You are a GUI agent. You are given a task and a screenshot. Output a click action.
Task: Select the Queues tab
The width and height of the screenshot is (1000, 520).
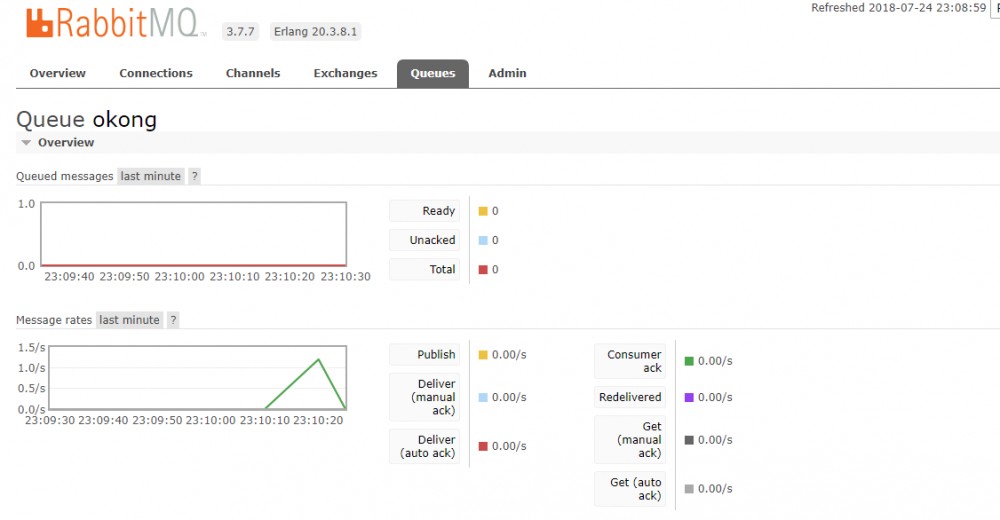[432, 73]
